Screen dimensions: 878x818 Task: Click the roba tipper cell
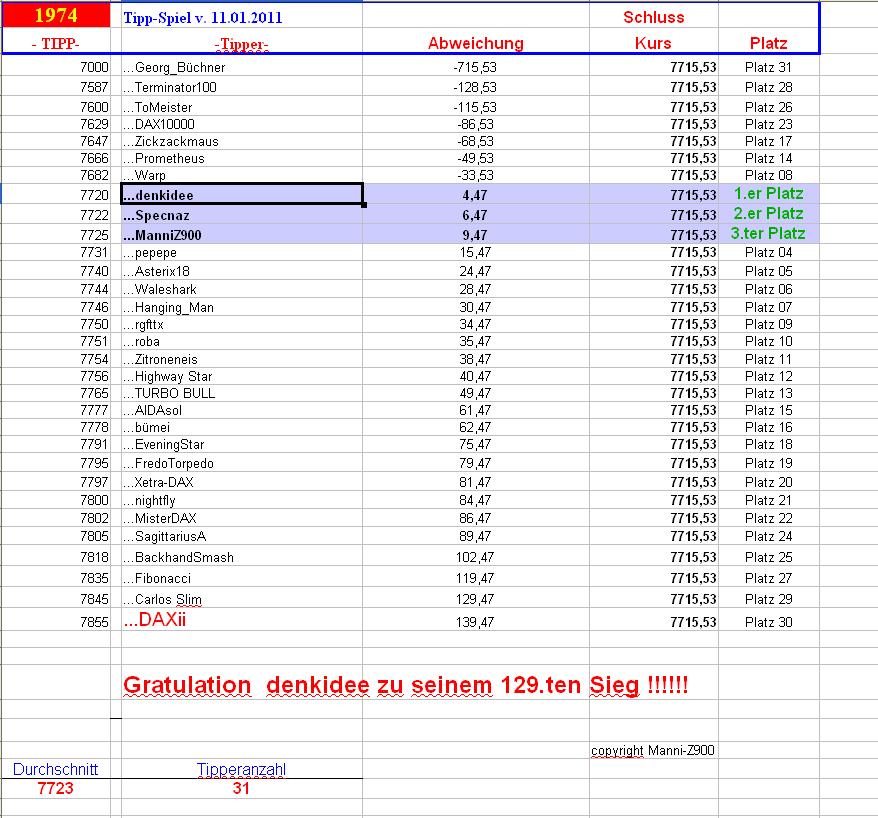pos(242,342)
